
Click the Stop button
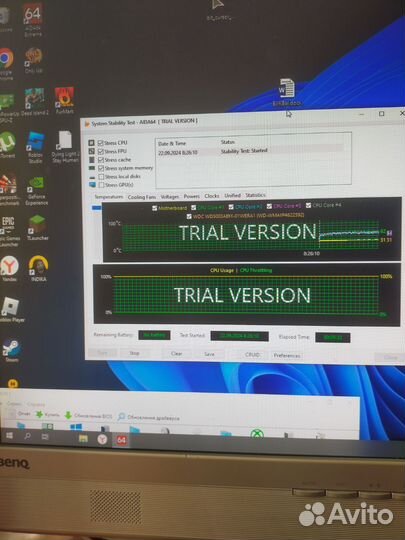(x=134, y=353)
